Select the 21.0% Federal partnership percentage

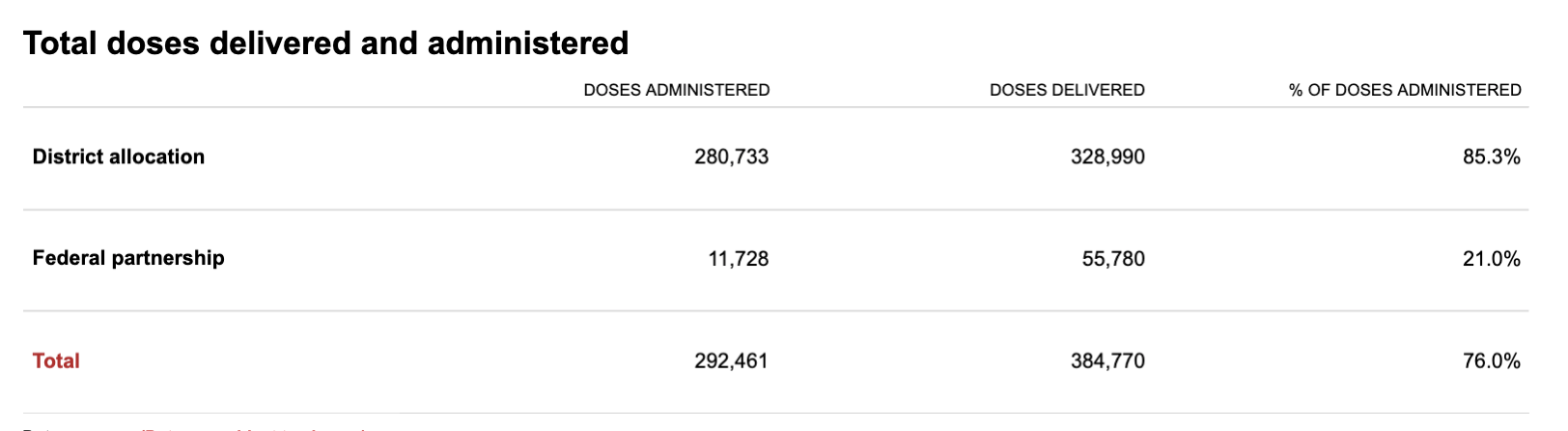(x=1491, y=259)
